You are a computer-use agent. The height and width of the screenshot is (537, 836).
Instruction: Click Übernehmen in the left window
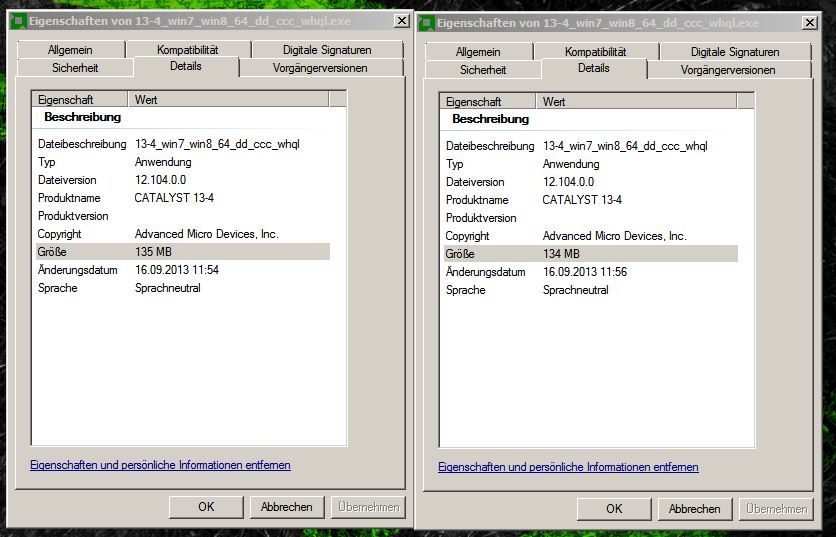(x=368, y=507)
